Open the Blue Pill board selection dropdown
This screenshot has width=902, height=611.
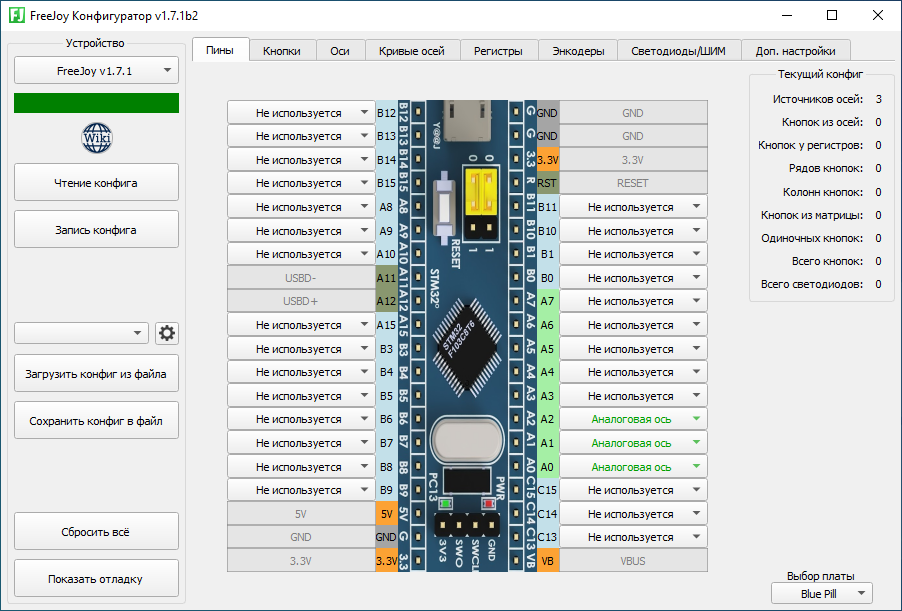pos(822,593)
